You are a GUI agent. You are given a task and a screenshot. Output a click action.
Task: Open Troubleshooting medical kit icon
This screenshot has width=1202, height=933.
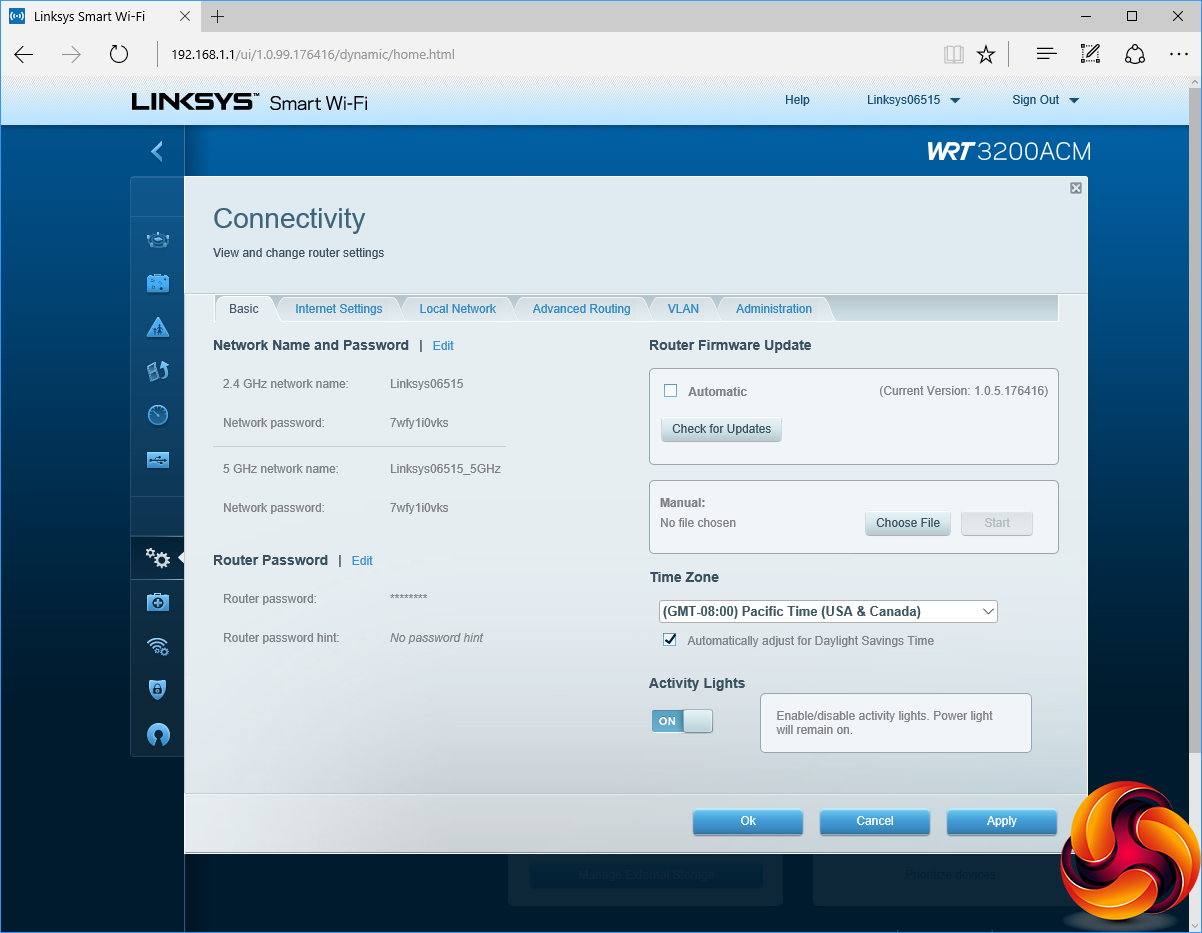coord(157,602)
